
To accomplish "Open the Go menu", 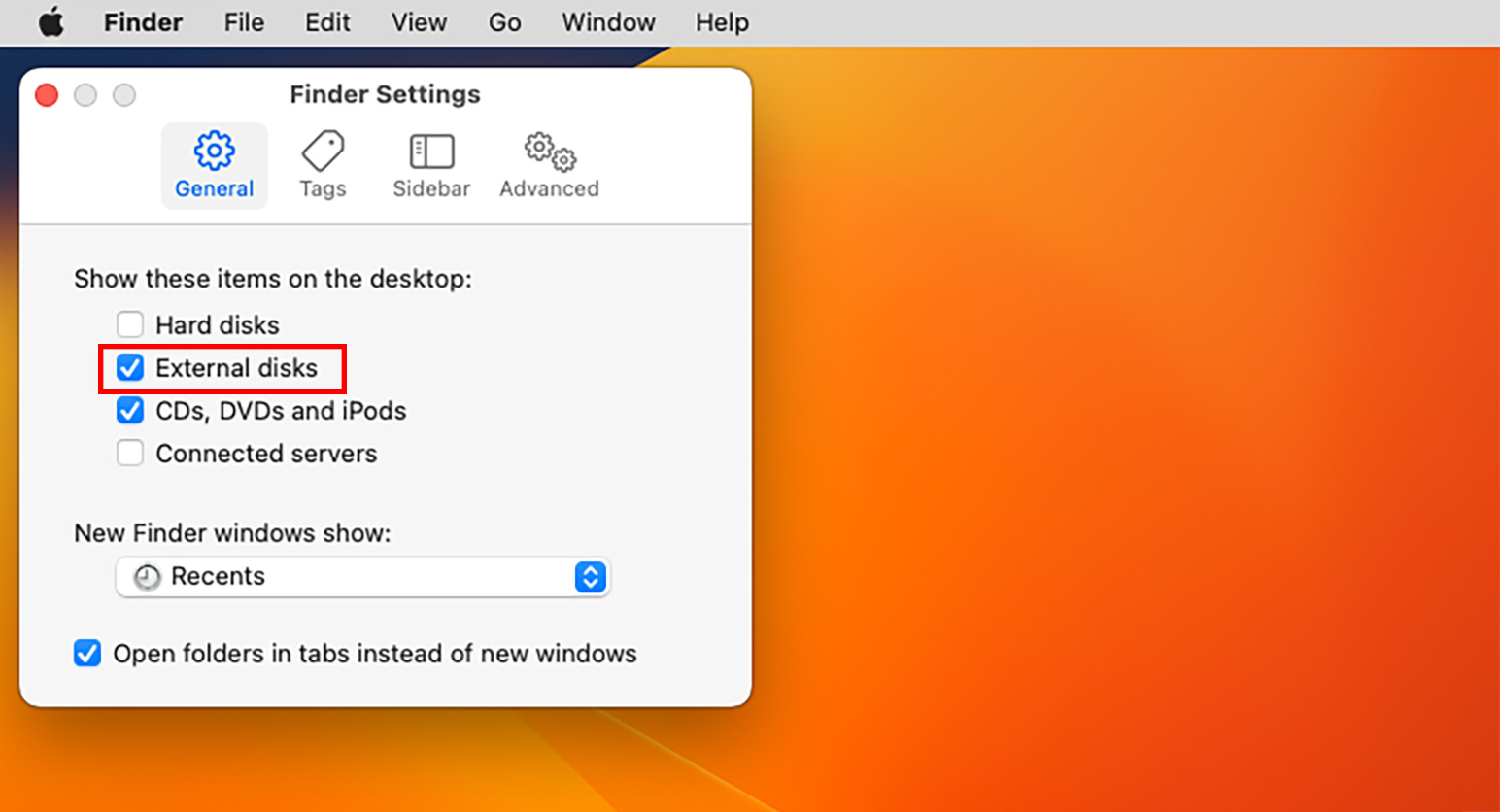I will point(504,22).
